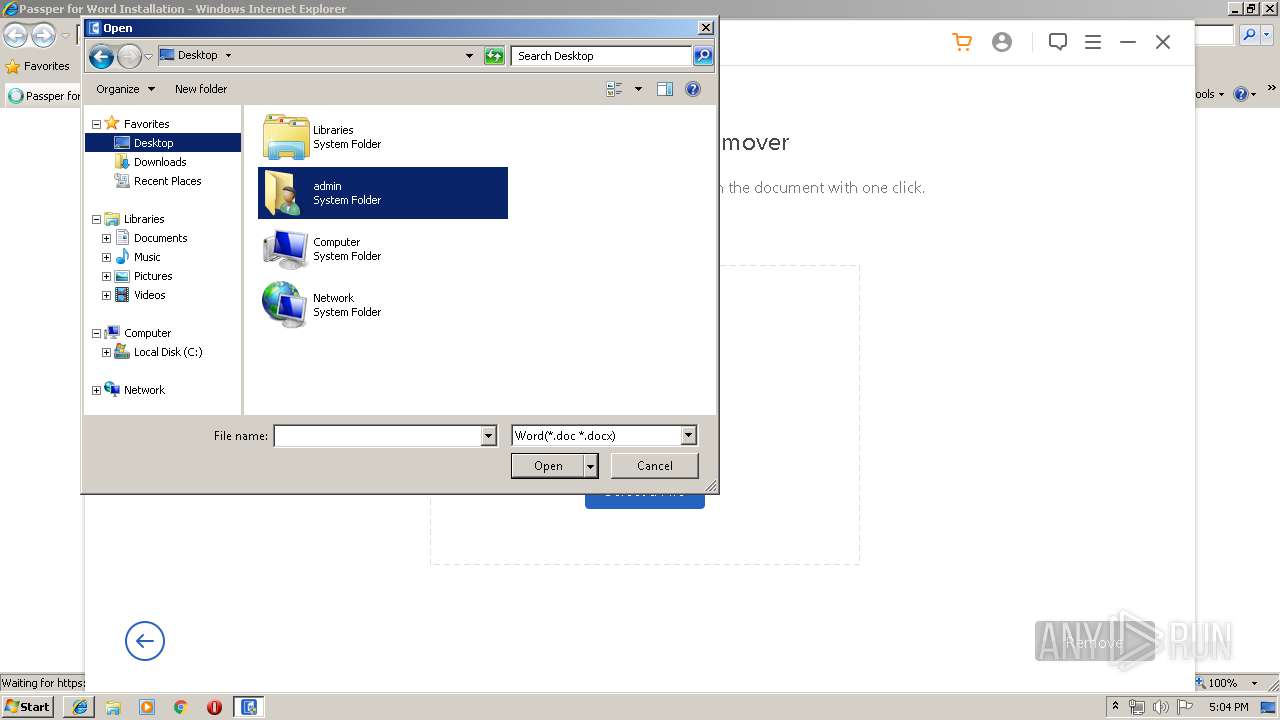
Task: Click the Passper taskbar item
Action: tap(248, 707)
